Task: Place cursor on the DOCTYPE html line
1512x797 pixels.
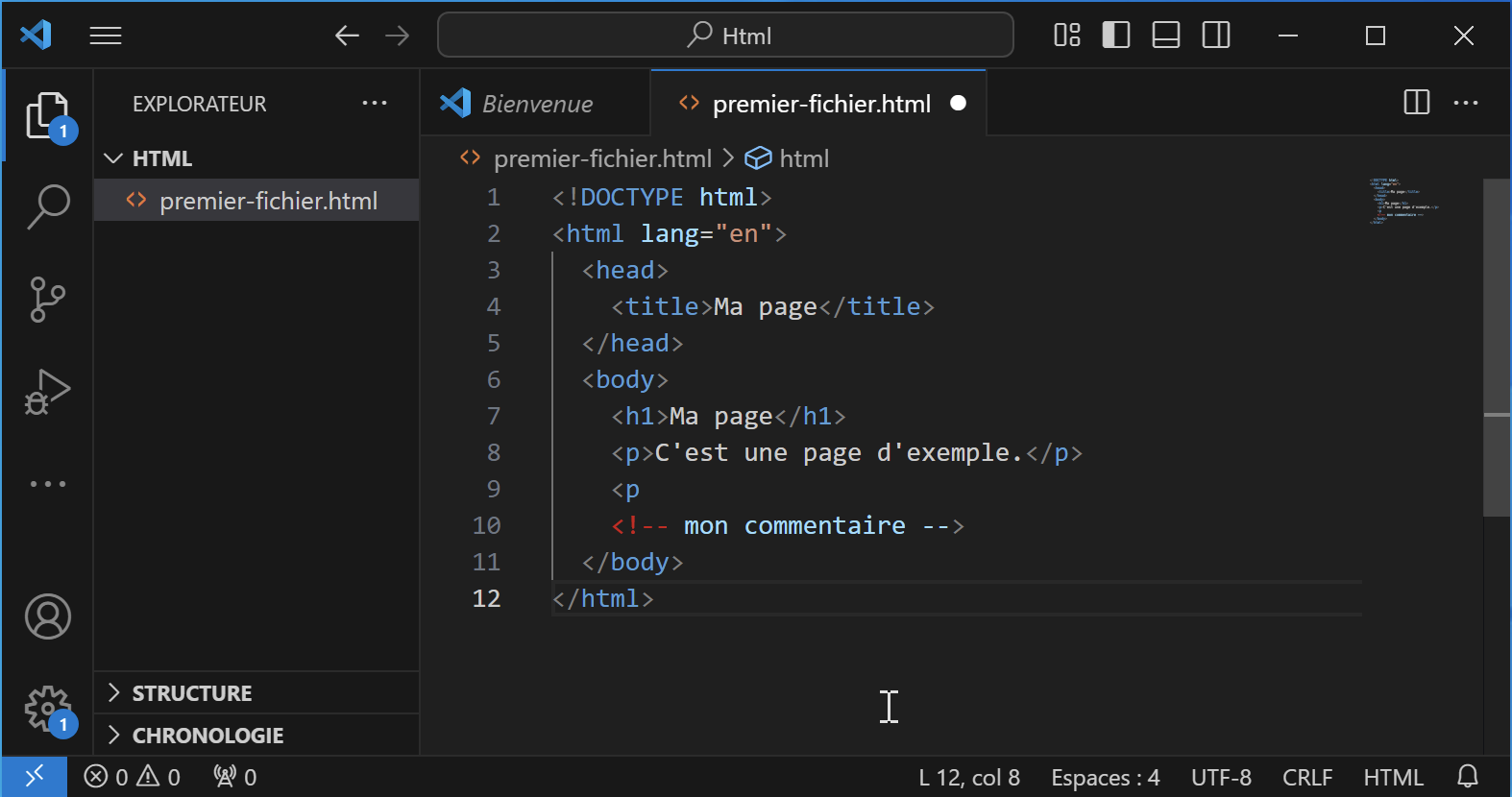Action: click(662, 197)
